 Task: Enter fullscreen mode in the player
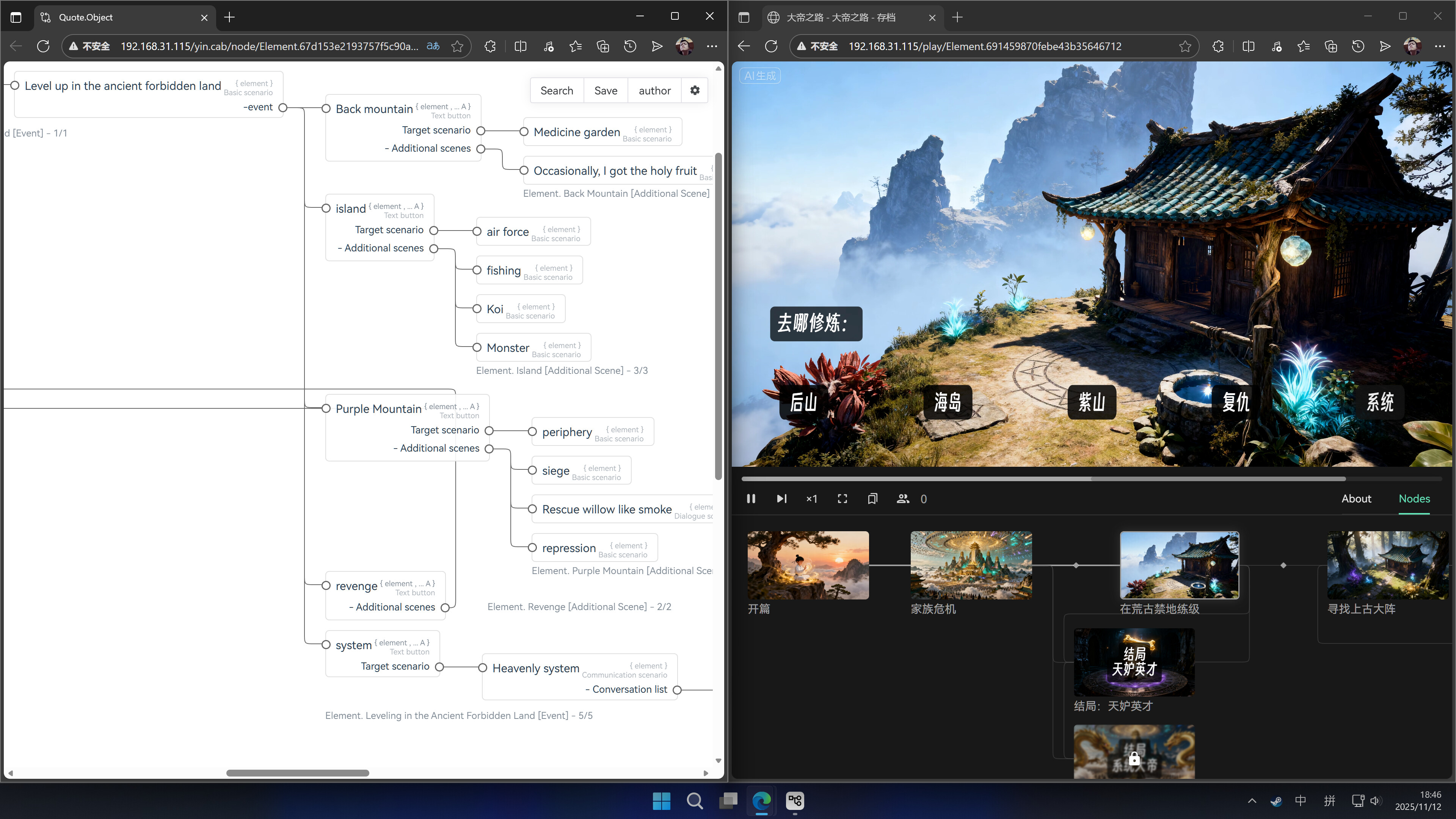(842, 499)
